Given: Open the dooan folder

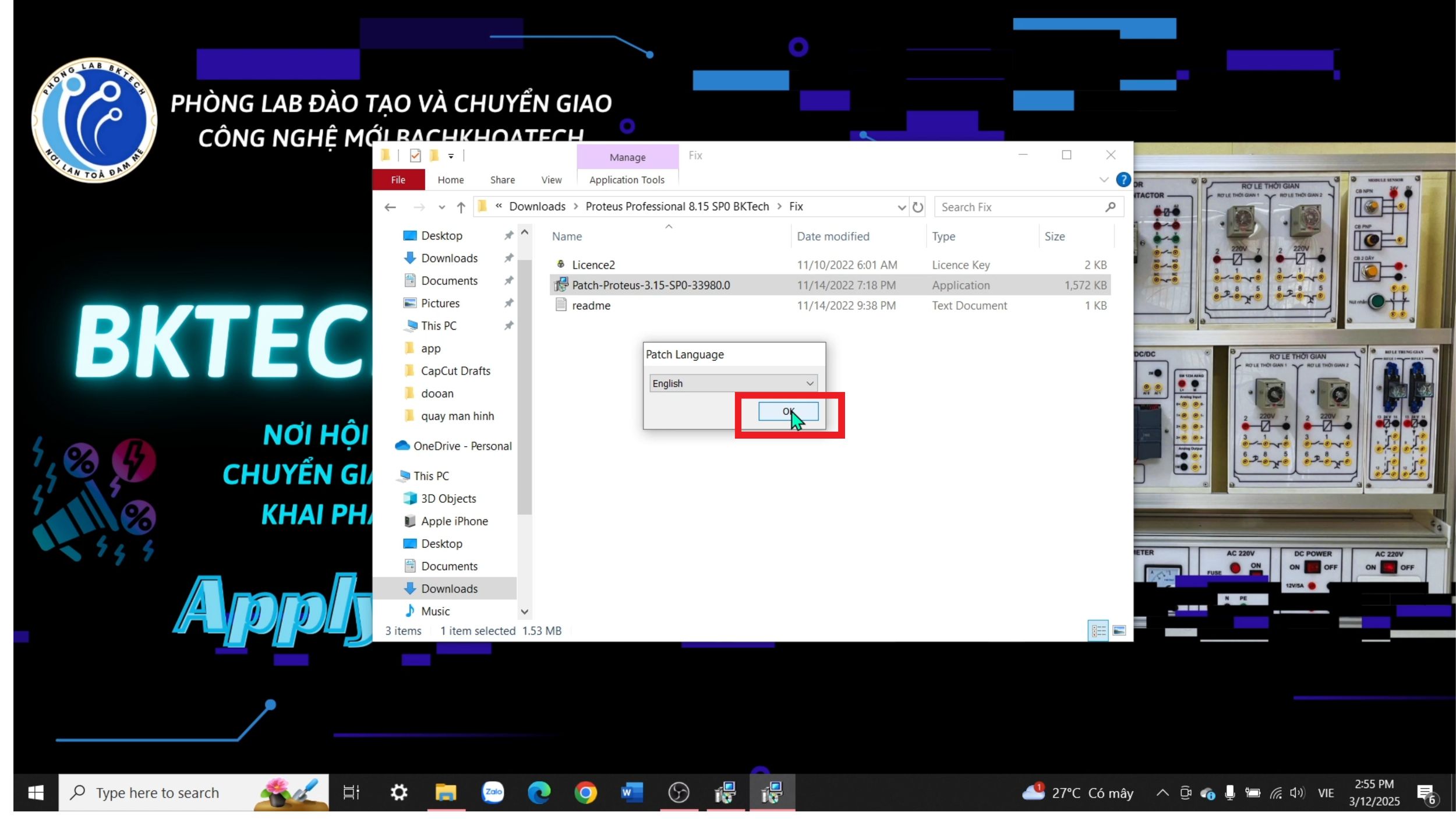Looking at the screenshot, I should point(437,393).
